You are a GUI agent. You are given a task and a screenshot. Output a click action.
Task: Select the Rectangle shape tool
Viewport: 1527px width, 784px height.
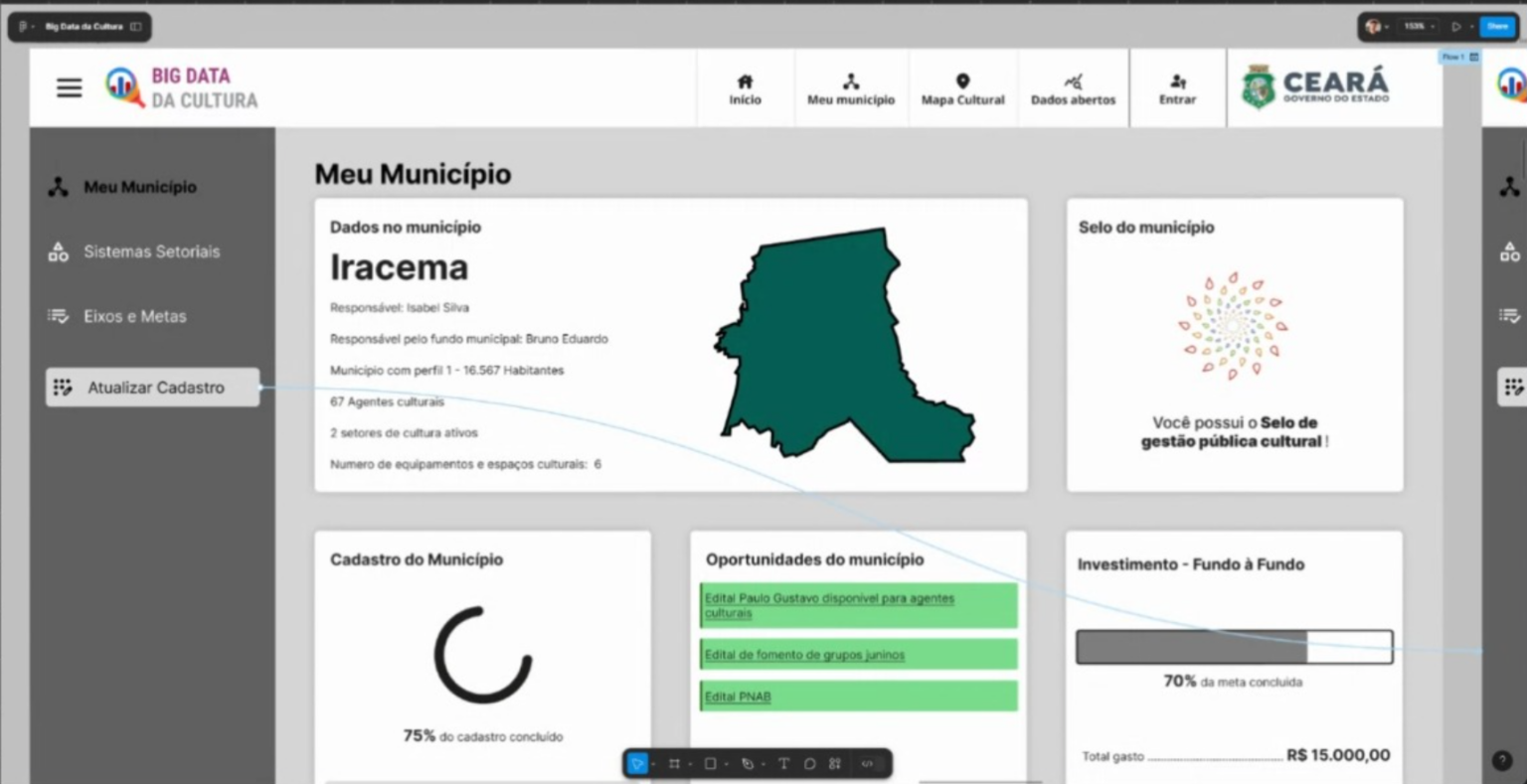(710, 763)
